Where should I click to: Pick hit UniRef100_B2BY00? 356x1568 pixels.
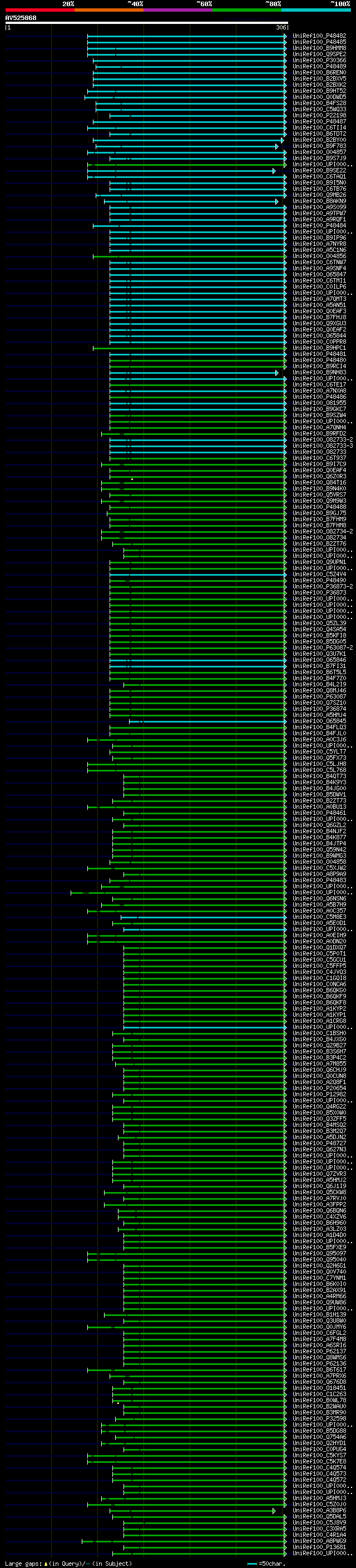click(x=319, y=140)
